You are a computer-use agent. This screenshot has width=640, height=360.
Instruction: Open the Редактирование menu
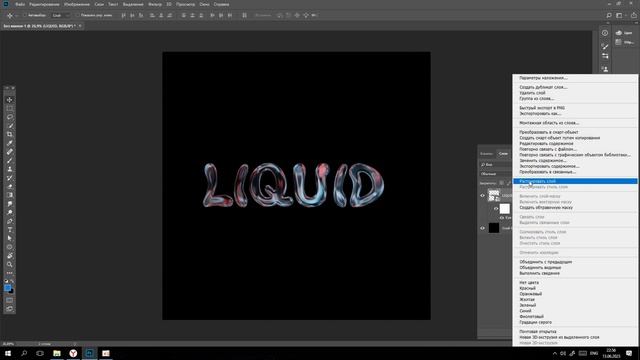tap(44, 4)
